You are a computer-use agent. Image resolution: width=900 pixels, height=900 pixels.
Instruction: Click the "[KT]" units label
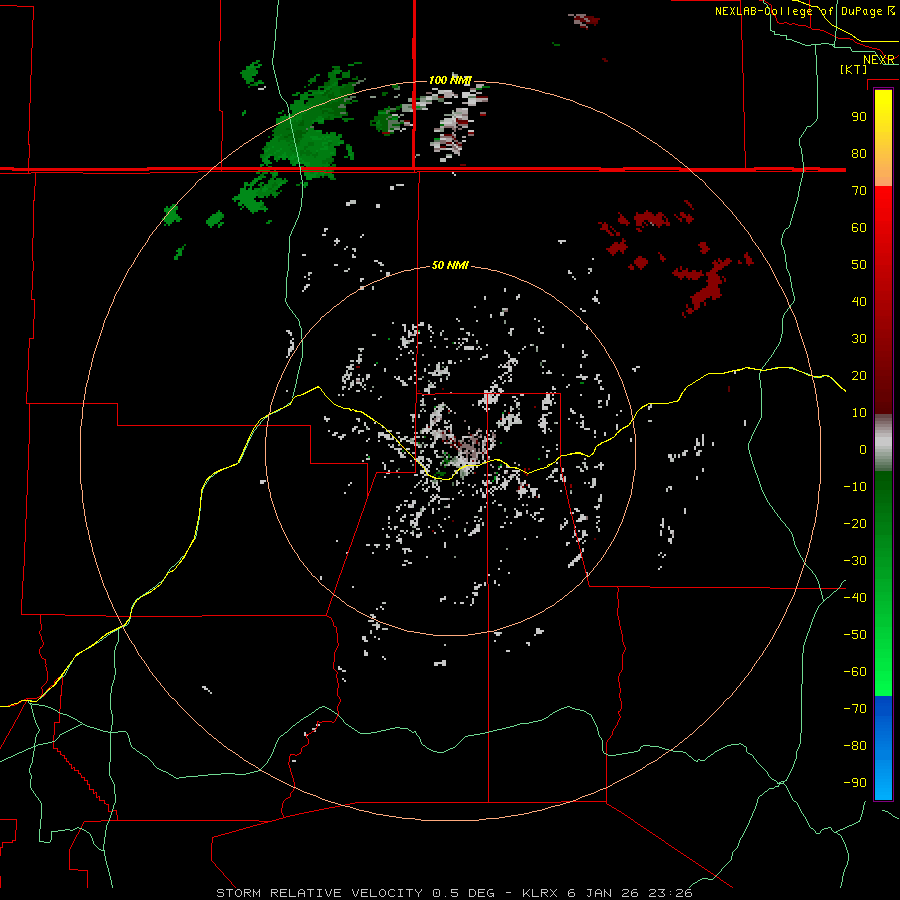coord(854,69)
